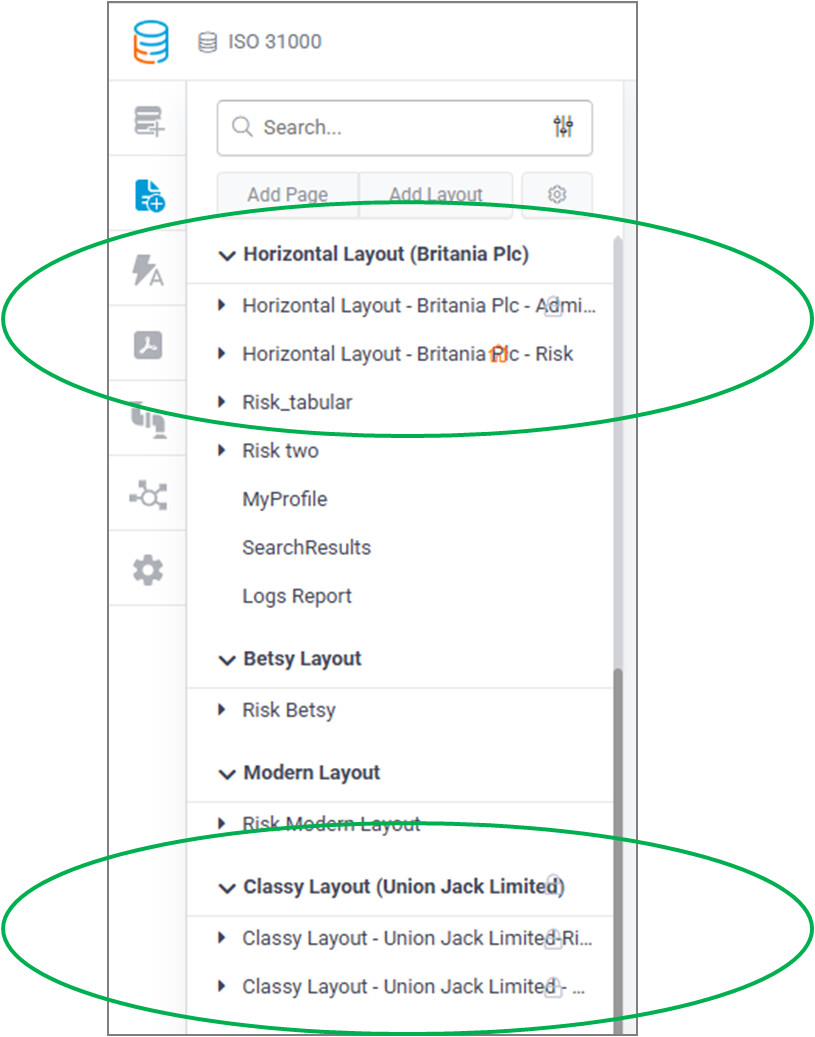Click the lock icon on Britania Plc Admin page

tap(554, 306)
